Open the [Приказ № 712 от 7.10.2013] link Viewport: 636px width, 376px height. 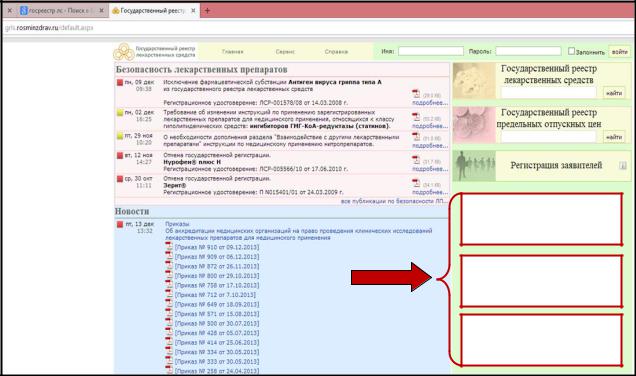(215, 295)
